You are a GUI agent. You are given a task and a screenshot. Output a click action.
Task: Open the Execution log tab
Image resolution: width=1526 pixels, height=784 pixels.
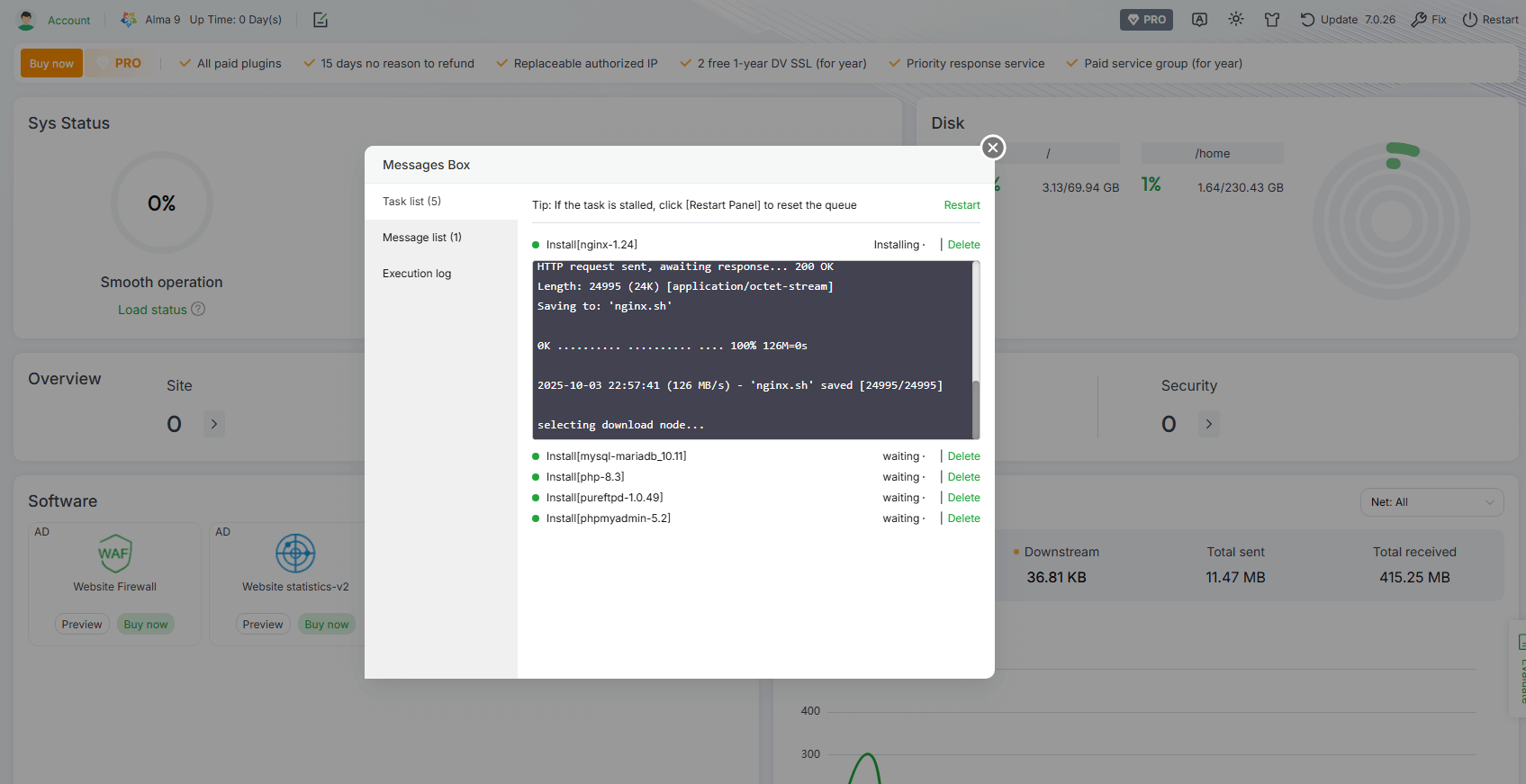pyautogui.click(x=417, y=274)
